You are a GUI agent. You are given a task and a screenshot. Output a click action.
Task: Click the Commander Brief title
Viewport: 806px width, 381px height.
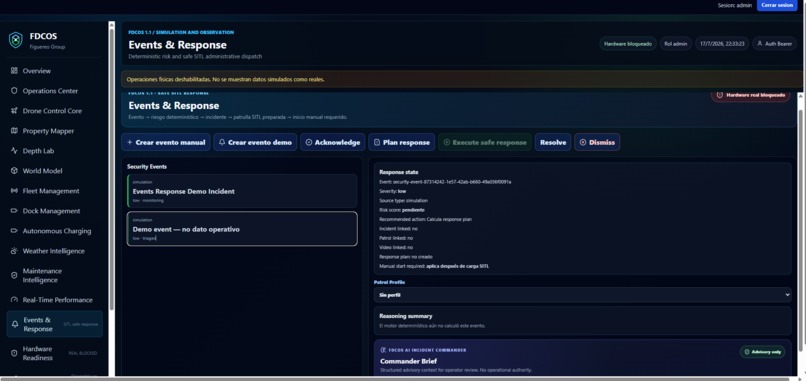(409, 361)
